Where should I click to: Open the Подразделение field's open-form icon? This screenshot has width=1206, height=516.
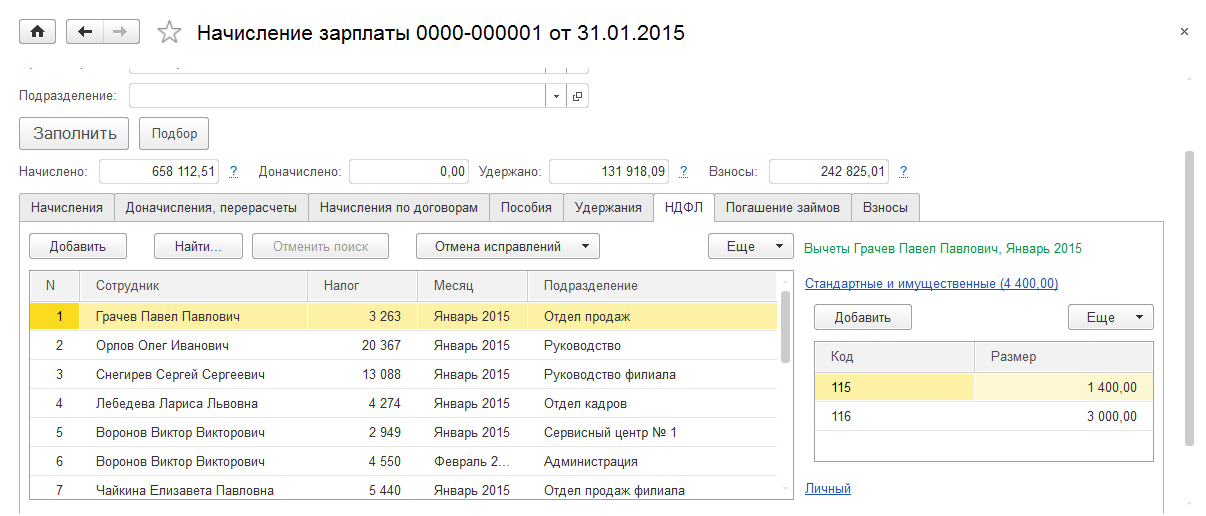click(578, 96)
